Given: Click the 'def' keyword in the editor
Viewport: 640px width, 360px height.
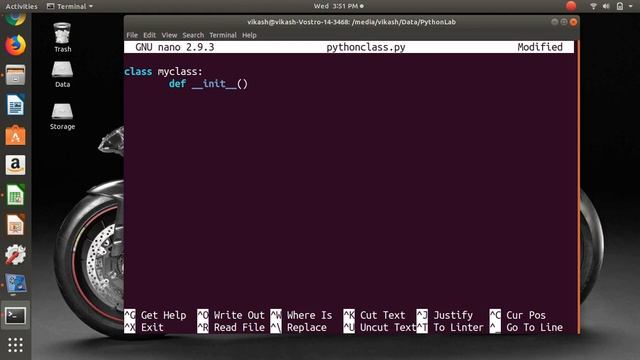Looking at the screenshot, I should tap(177, 84).
